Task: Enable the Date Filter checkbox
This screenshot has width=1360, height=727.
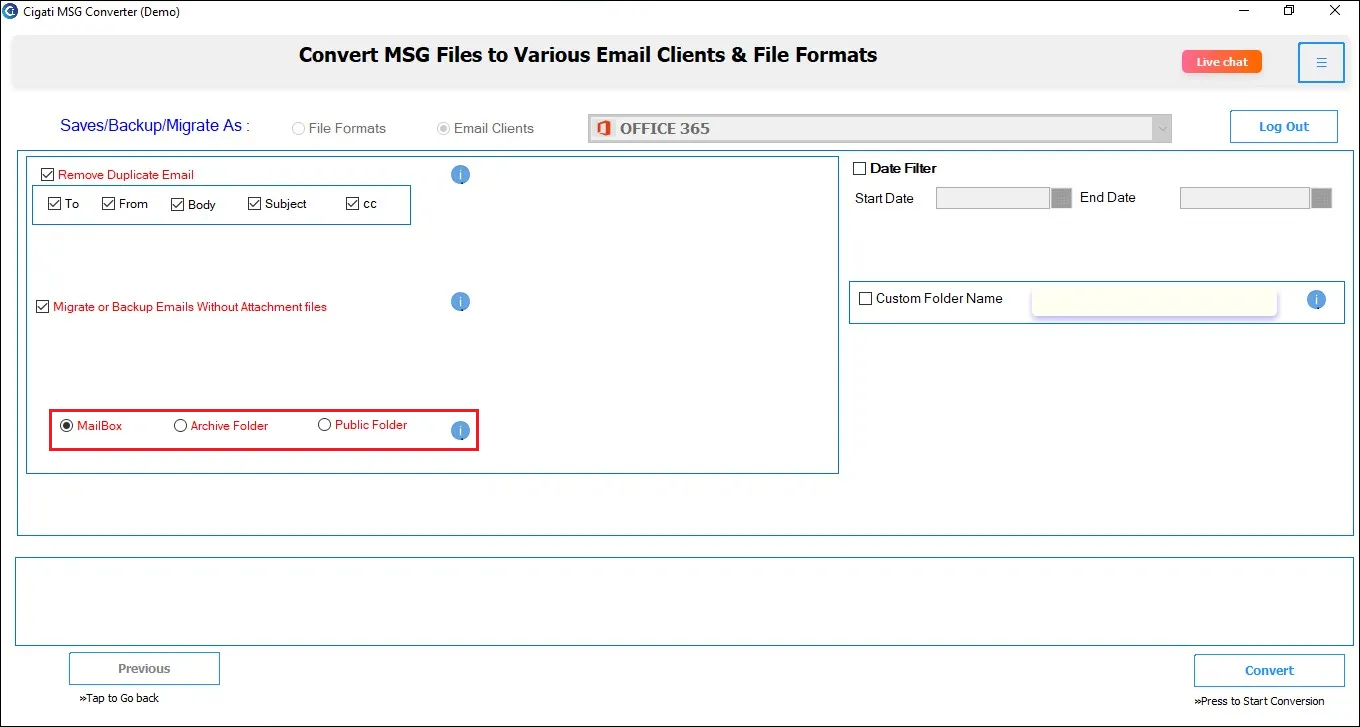Action: pyautogui.click(x=859, y=169)
